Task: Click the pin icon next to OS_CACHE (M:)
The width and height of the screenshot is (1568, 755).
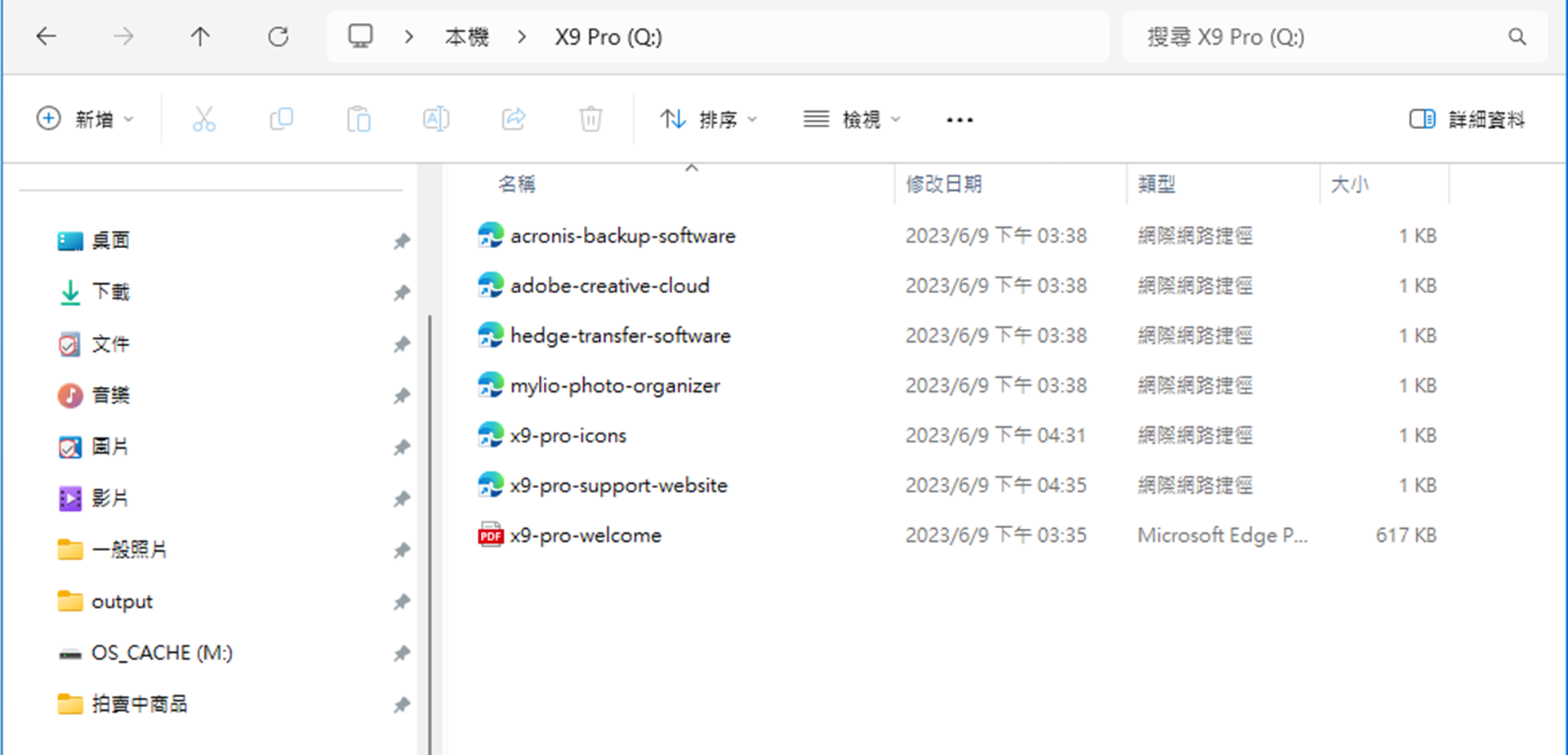Action: pos(401,653)
